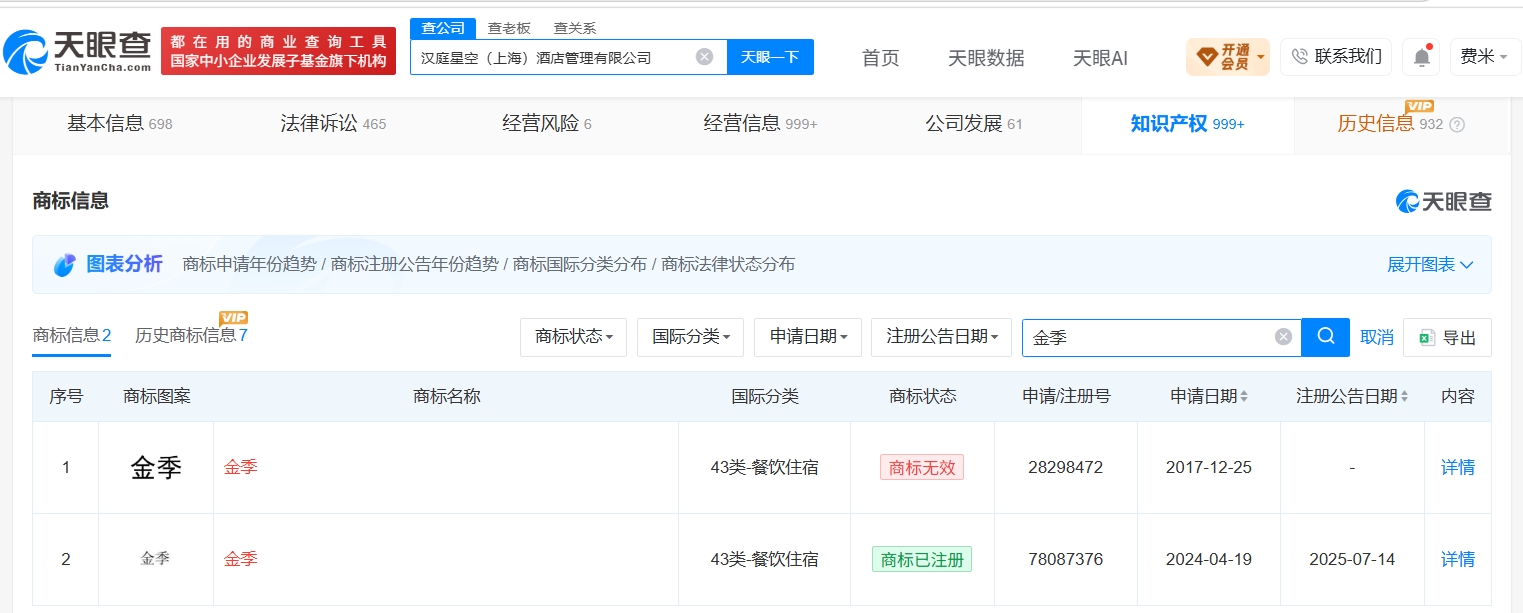The image size is (1523, 613).
Task: Clear the 金季 trademark search field
Action: (1283, 337)
